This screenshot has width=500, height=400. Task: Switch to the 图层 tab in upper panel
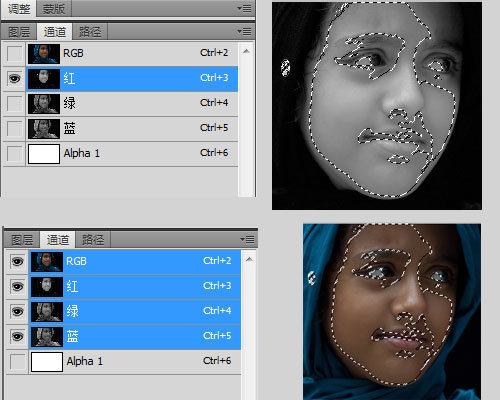tap(19, 32)
